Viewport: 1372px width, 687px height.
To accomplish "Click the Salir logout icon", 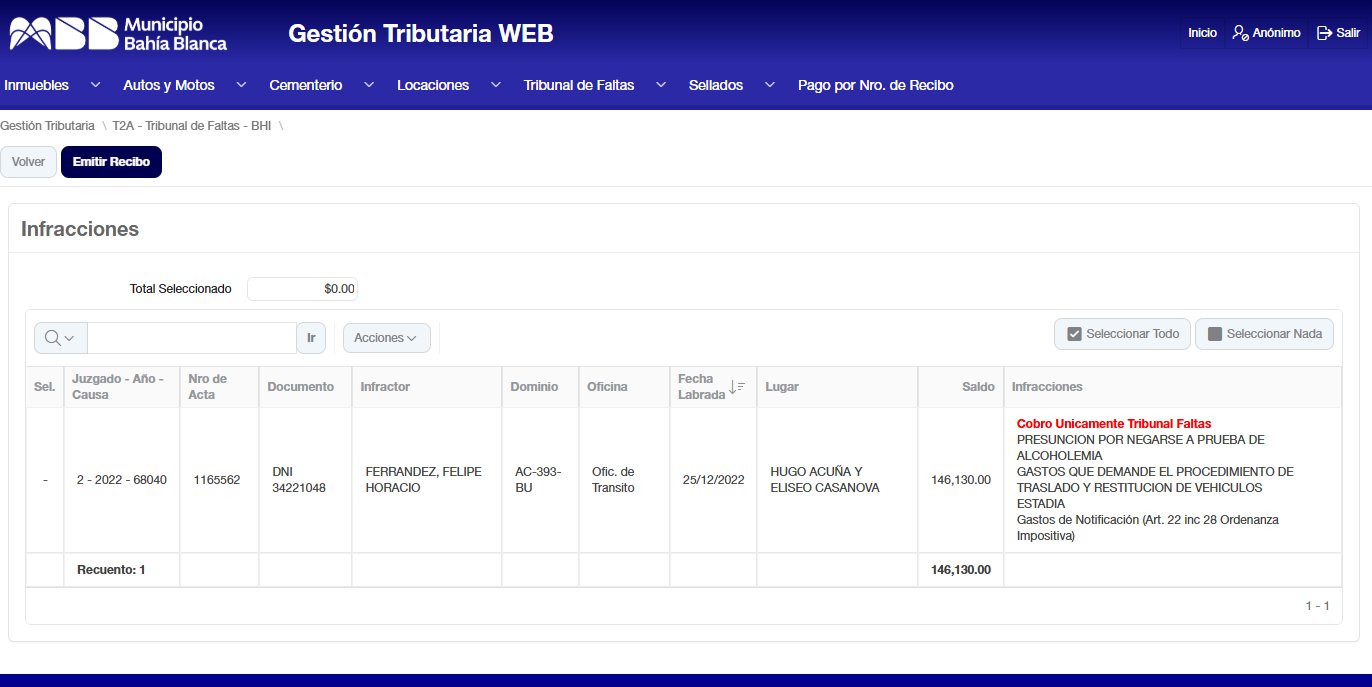I will (1324, 33).
